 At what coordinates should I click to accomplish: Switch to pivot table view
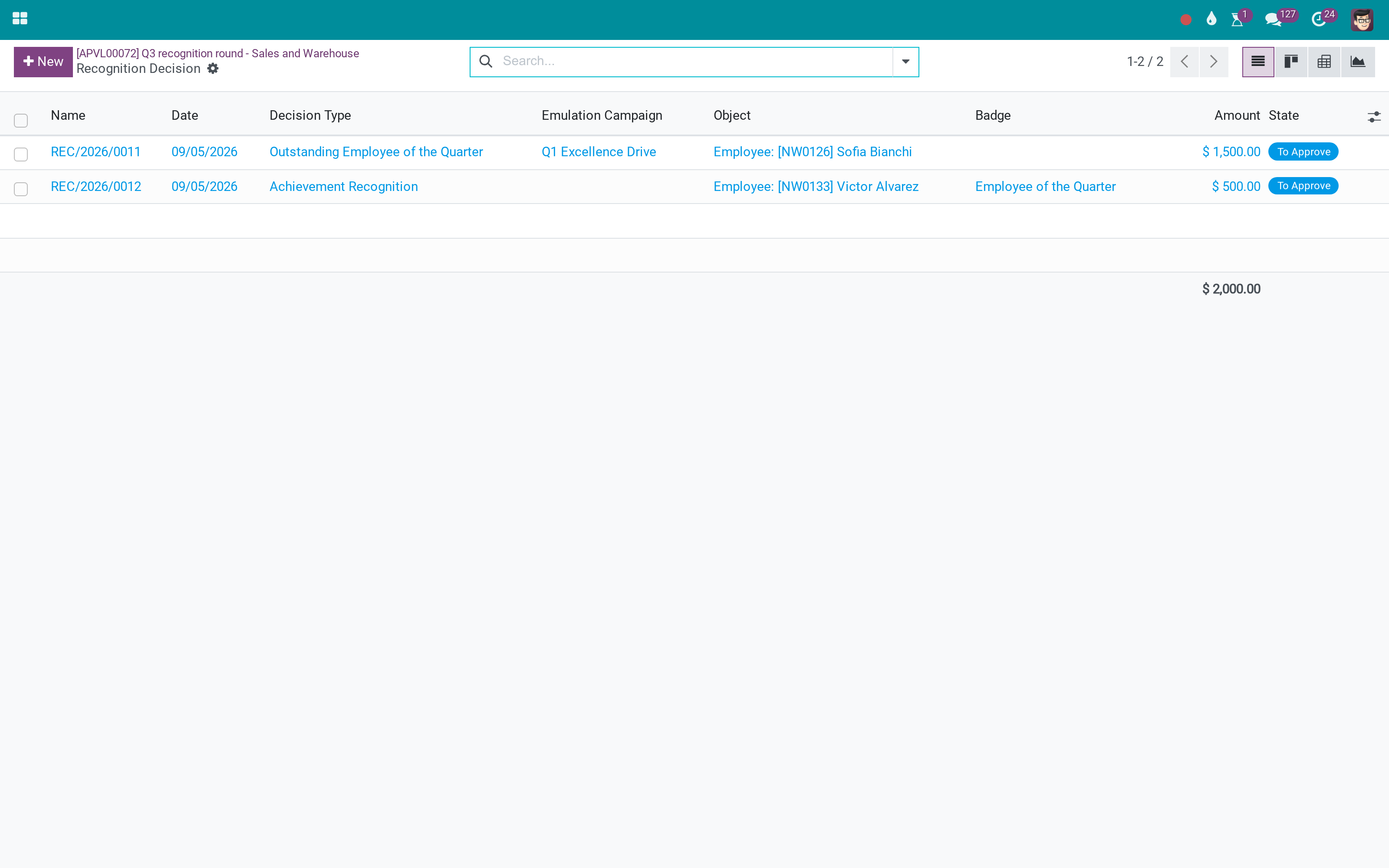point(1324,62)
